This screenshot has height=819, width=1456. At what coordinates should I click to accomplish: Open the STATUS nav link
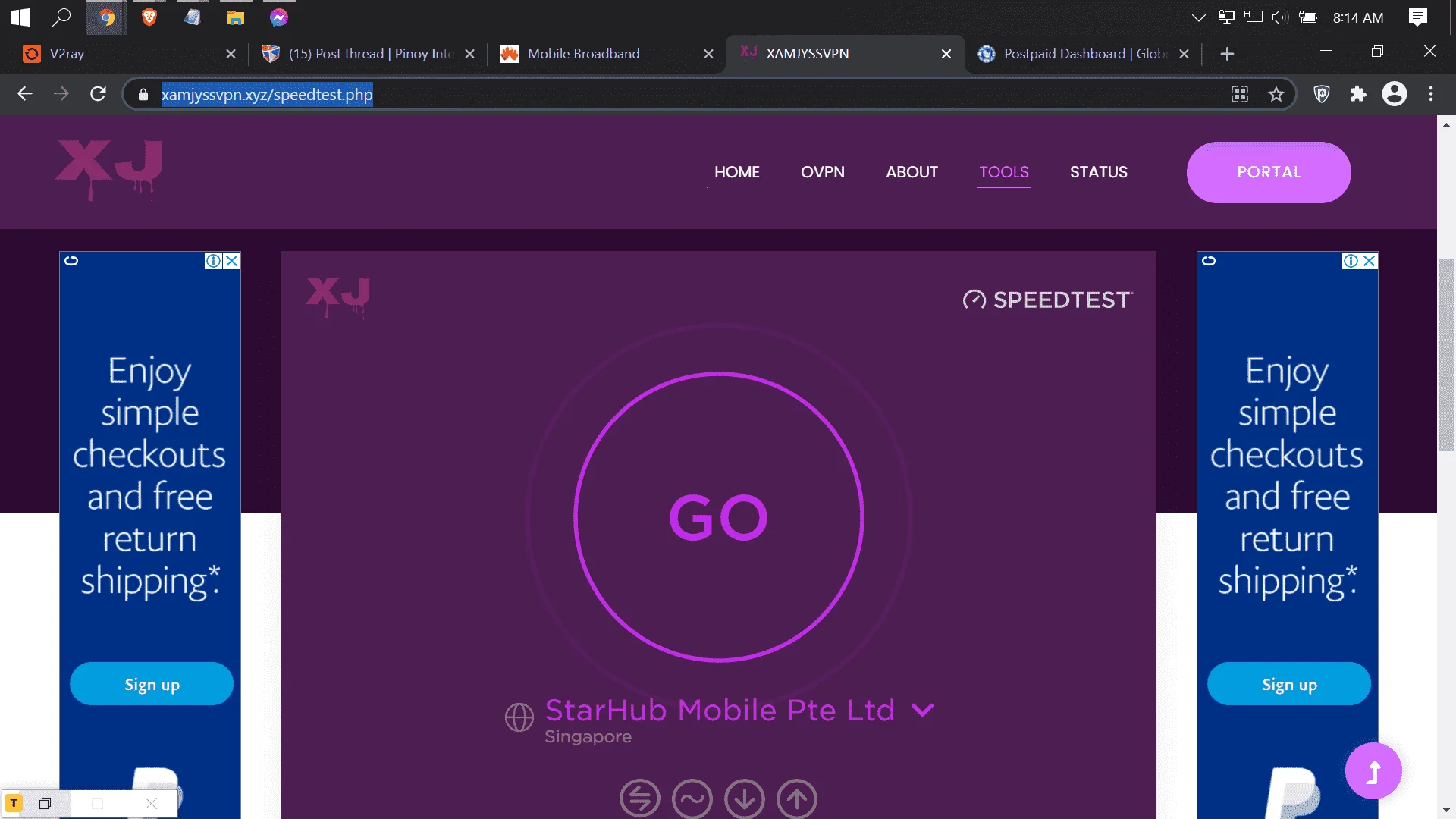coord(1099,172)
